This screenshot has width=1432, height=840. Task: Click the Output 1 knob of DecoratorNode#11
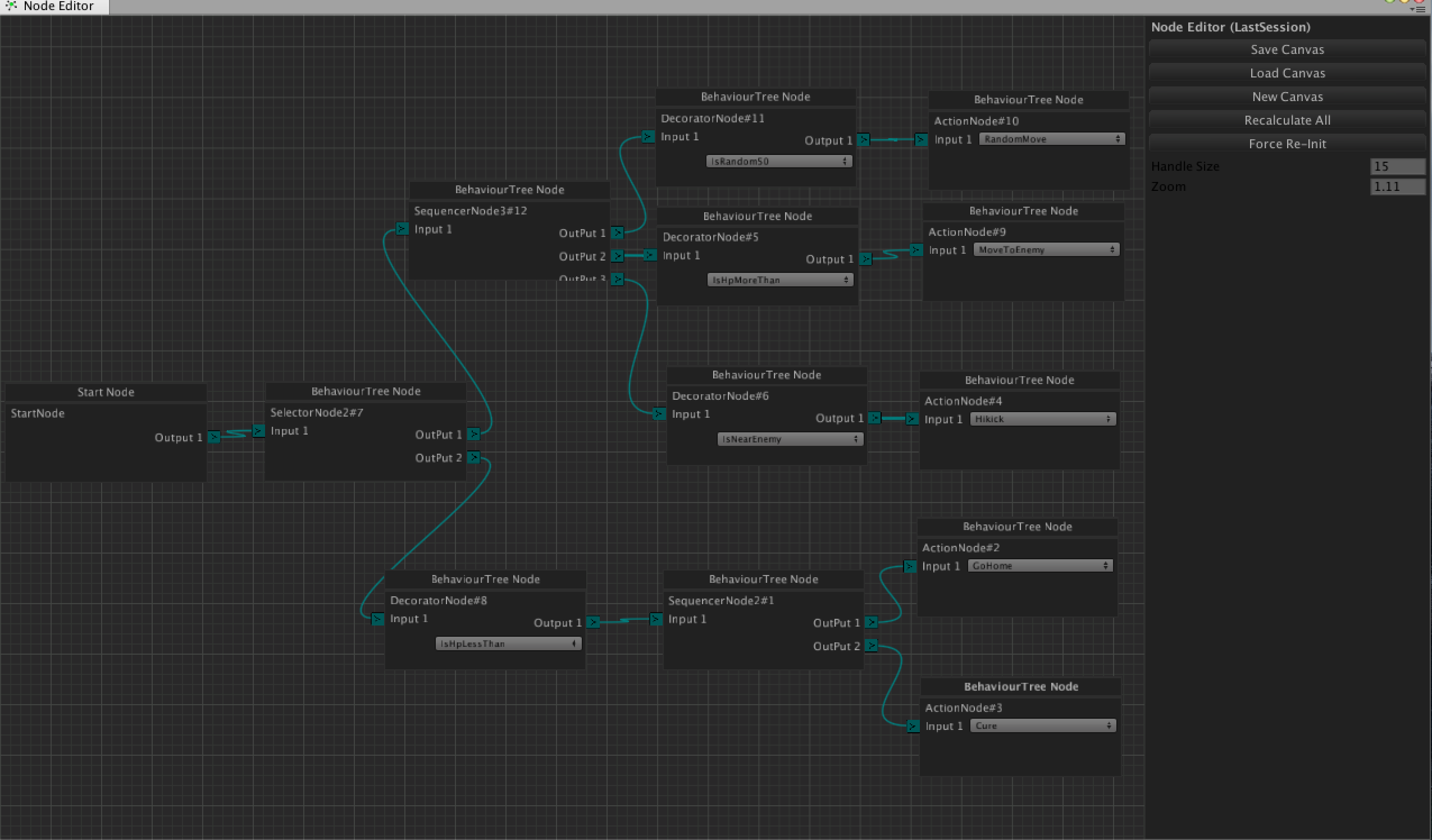pos(863,139)
